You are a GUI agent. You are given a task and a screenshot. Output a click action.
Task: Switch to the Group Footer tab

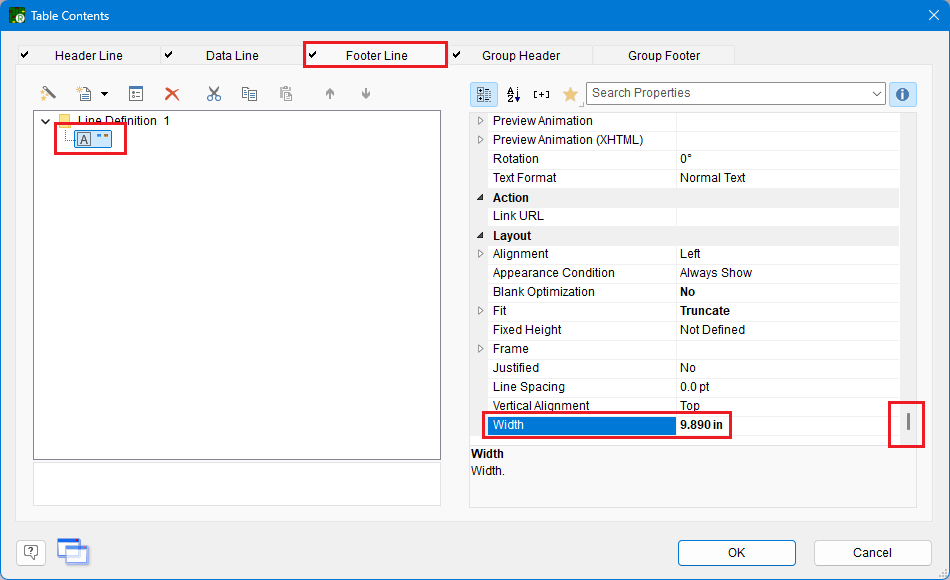tap(664, 55)
